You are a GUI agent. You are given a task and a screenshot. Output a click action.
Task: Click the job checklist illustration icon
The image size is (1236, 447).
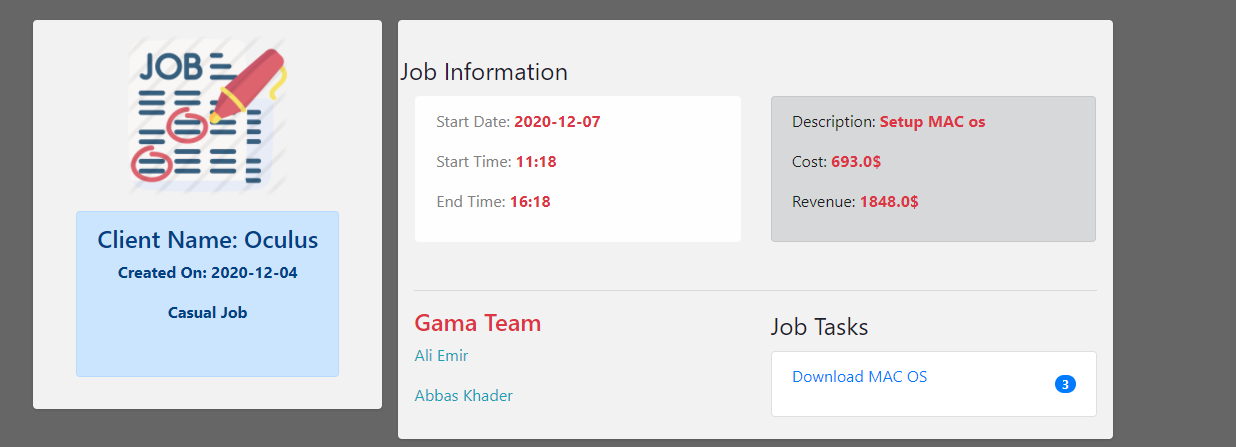[x=207, y=116]
